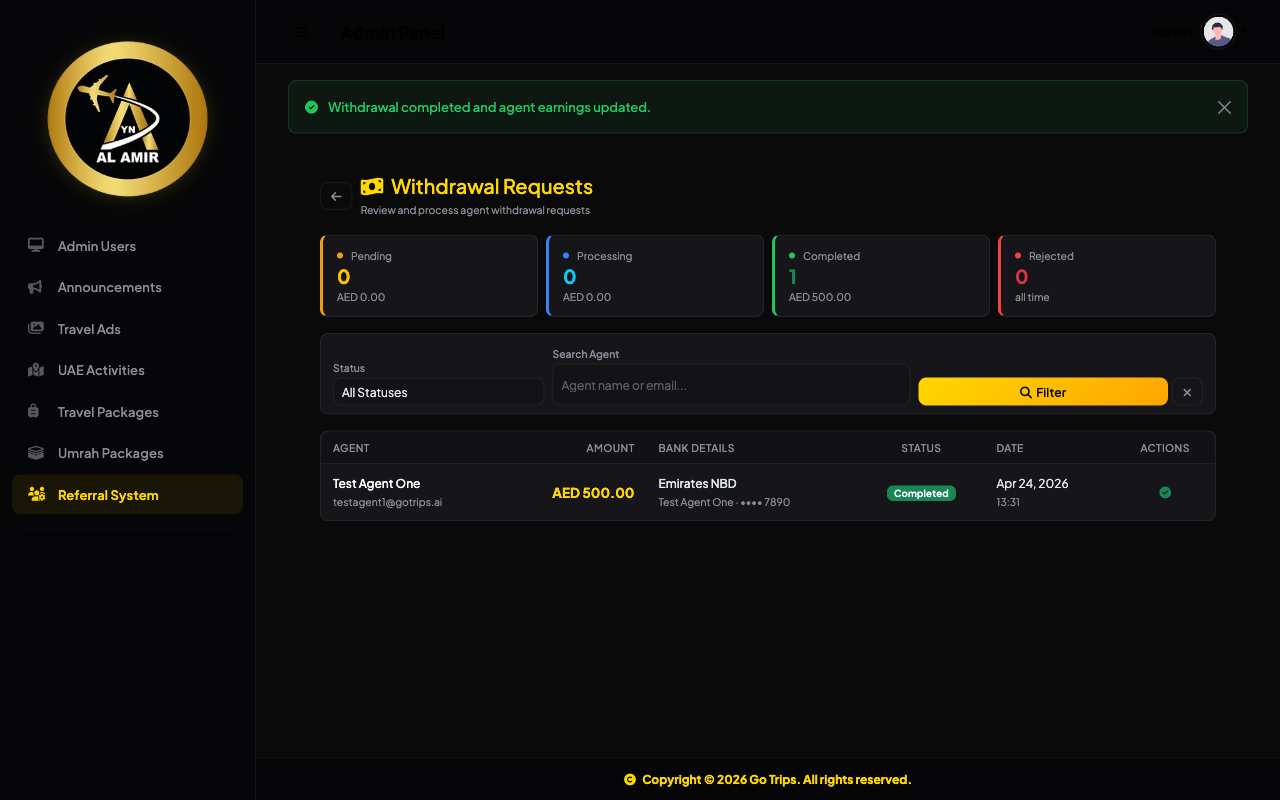Click the Referral System users icon

pos(37,494)
